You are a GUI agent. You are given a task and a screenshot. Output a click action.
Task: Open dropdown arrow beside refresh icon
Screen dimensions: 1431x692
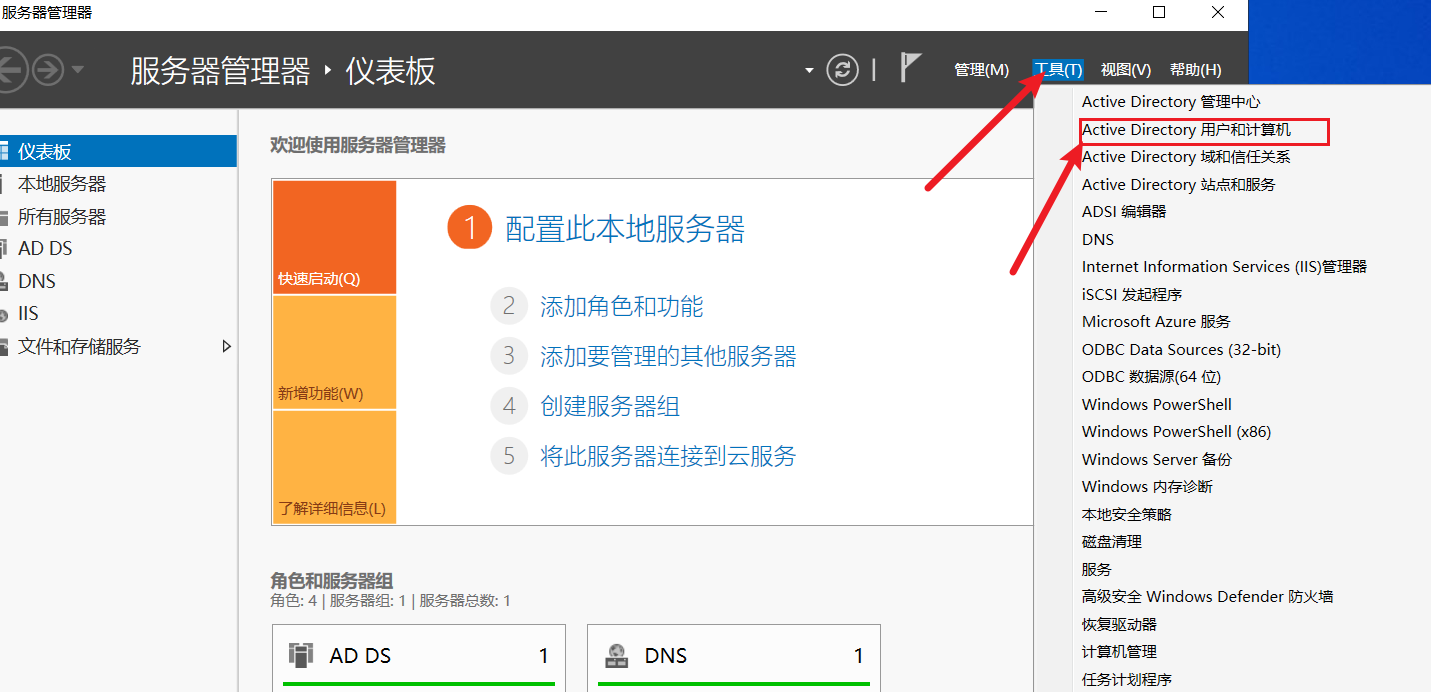click(809, 70)
